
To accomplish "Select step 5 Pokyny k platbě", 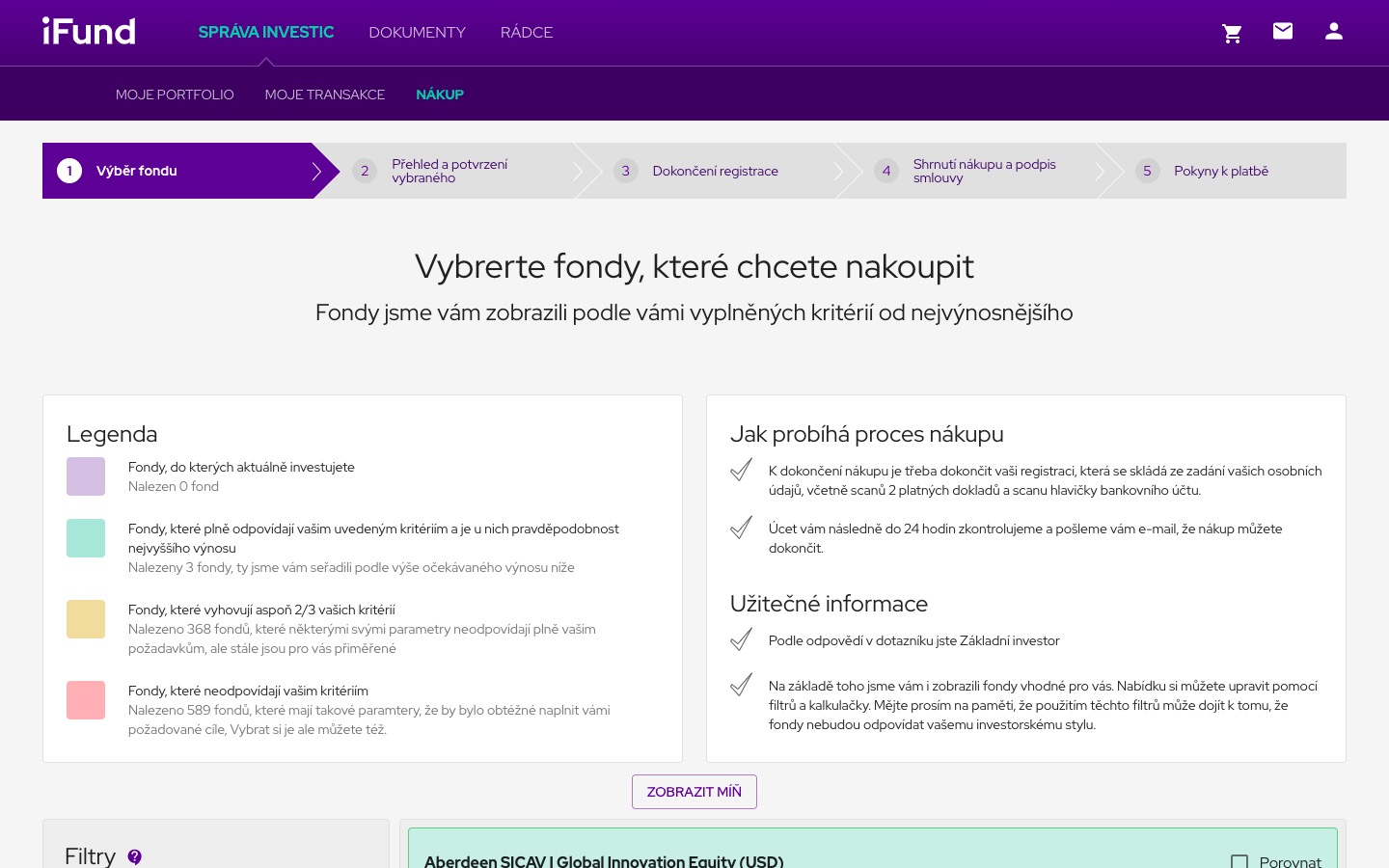I will [x=1221, y=171].
